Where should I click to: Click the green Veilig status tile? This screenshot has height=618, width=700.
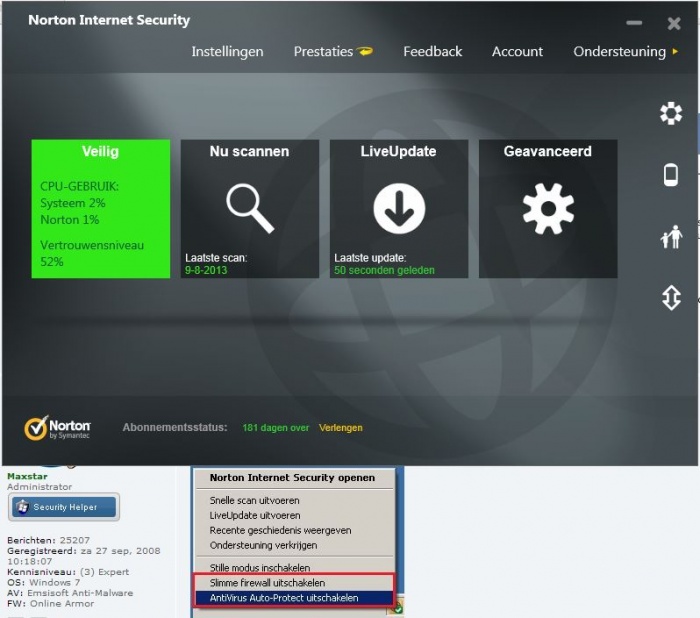coord(101,209)
